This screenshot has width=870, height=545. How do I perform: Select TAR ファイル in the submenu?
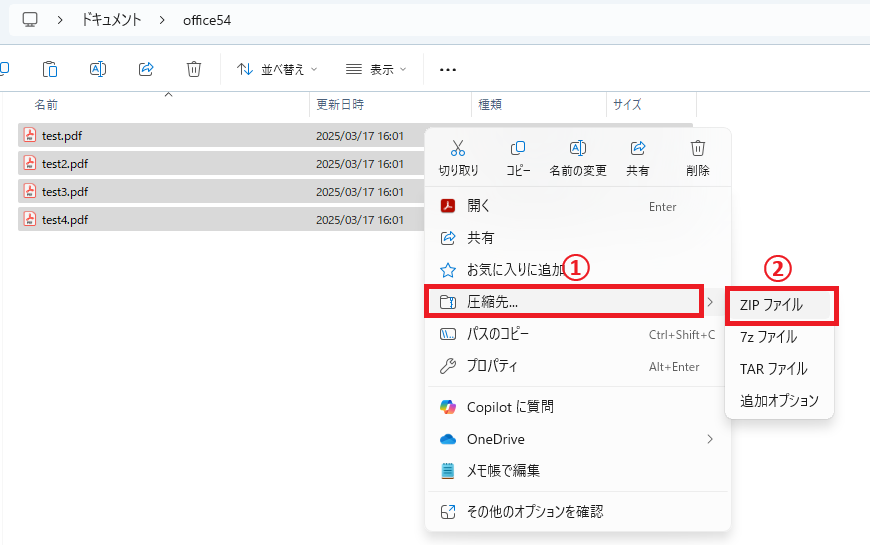click(x=779, y=369)
